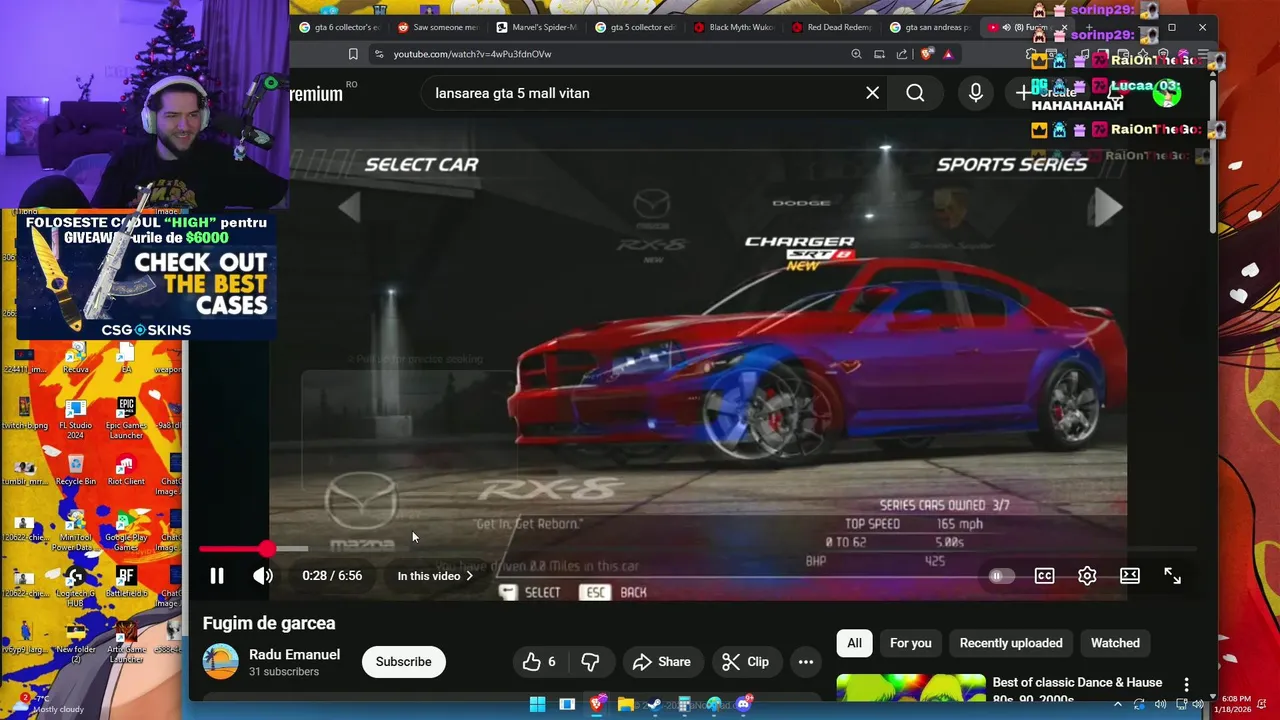1280x720 pixels.
Task: Switch to 'gta 5 collector' tab
Action: coord(634,27)
